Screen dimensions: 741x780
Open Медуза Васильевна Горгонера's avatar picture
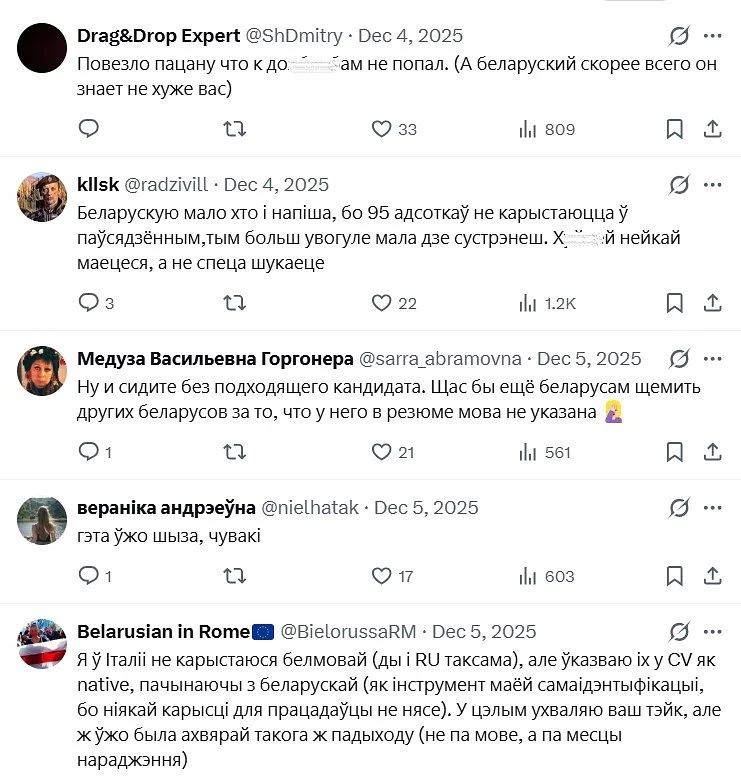(42, 370)
